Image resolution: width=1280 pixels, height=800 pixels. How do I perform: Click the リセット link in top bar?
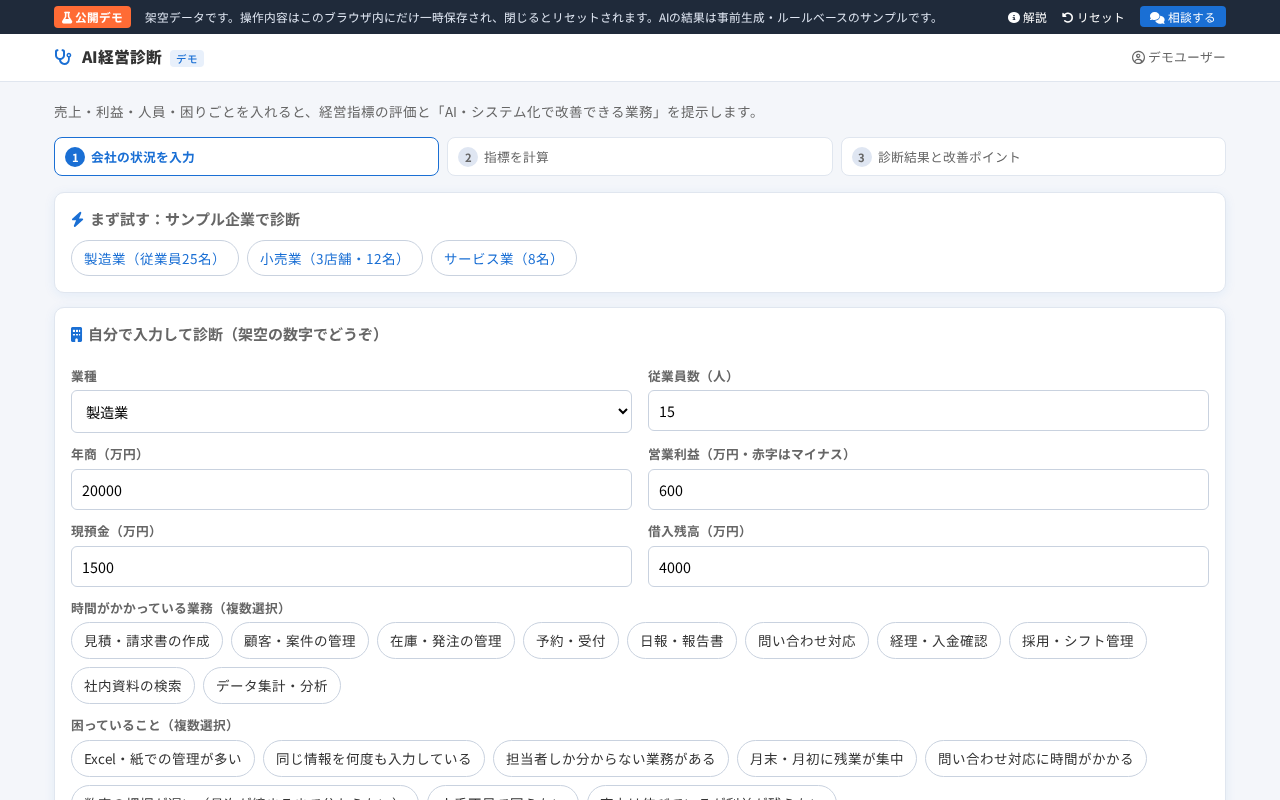pyautogui.click(x=1093, y=17)
